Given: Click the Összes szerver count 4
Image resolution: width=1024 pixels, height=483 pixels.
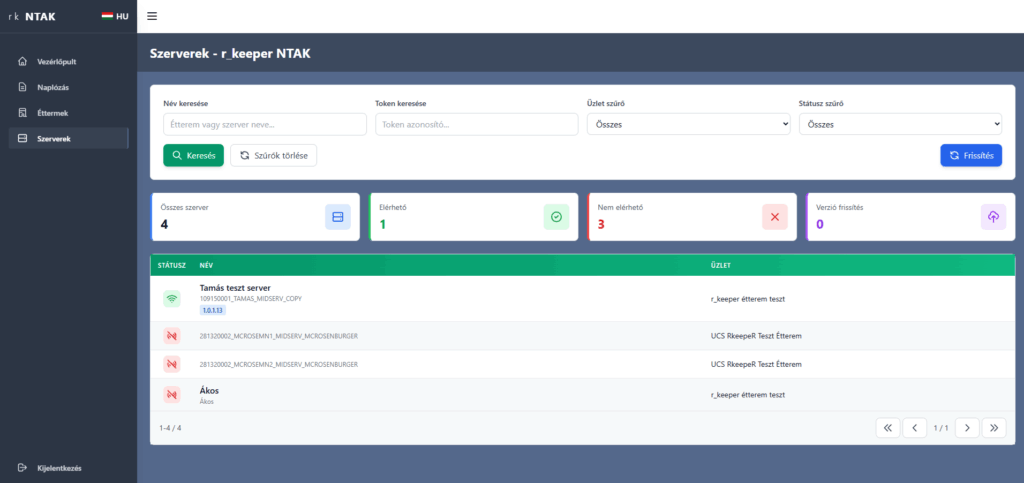Looking at the screenshot, I should pyautogui.click(x=164, y=225).
